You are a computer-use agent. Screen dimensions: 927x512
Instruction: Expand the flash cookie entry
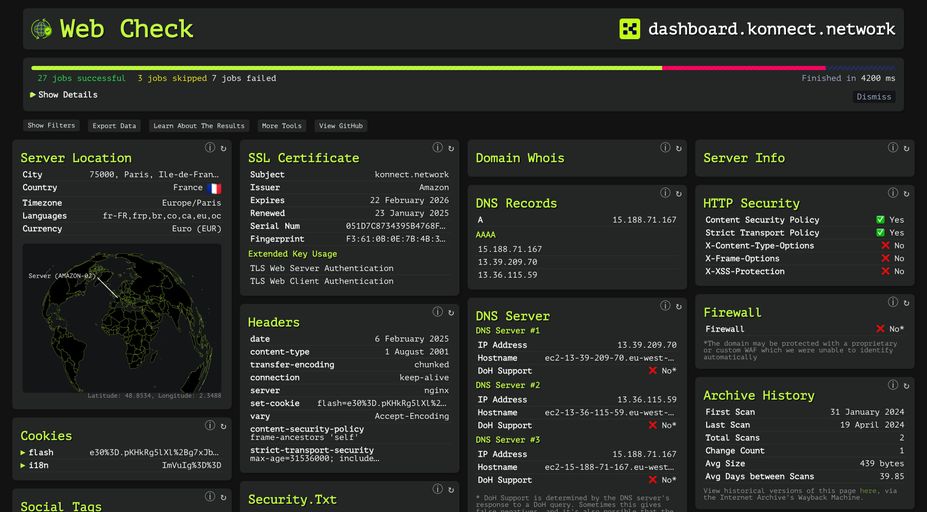click(23, 452)
